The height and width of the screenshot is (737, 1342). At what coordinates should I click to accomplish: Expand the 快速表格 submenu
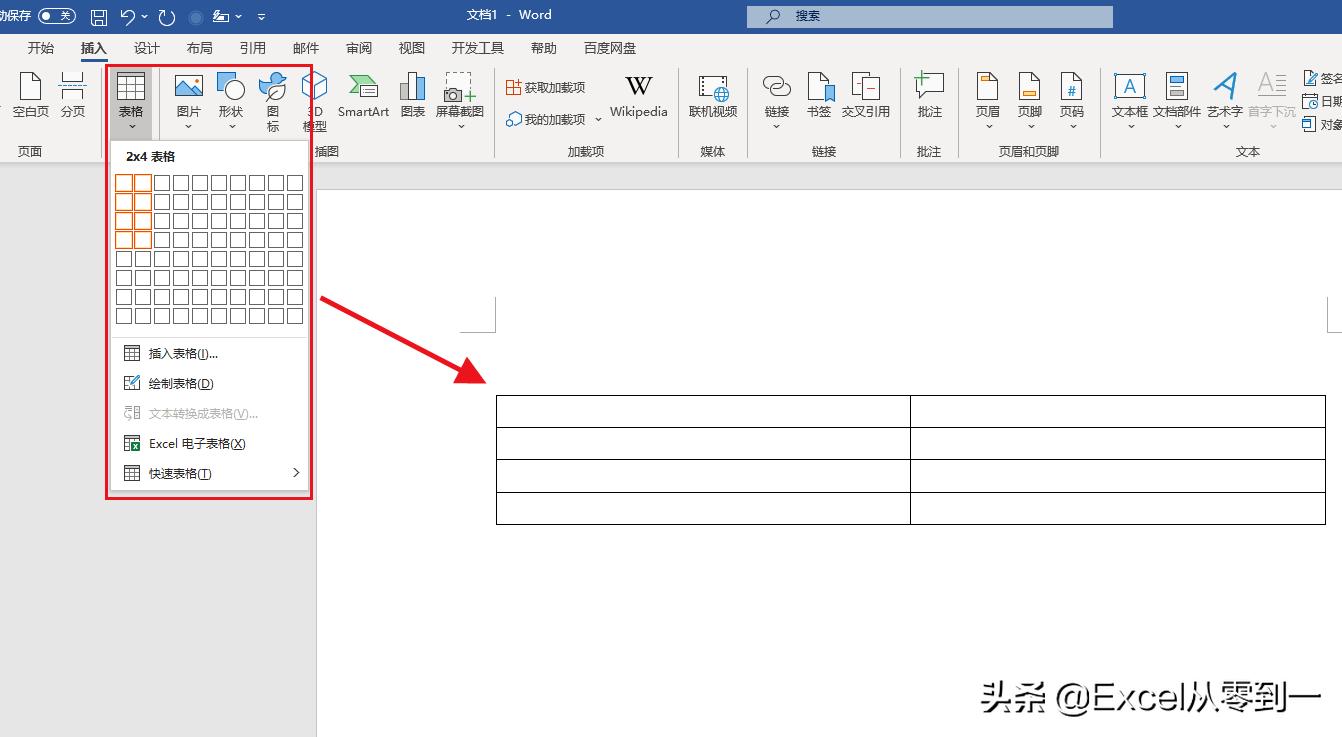[178, 473]
